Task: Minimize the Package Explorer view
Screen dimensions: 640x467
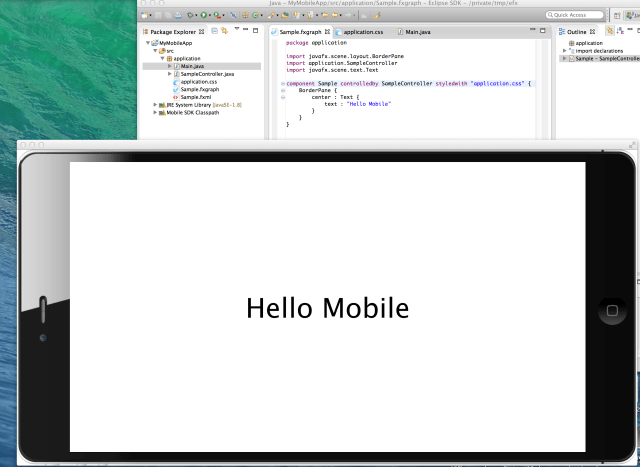Action: tap(245, 29)
